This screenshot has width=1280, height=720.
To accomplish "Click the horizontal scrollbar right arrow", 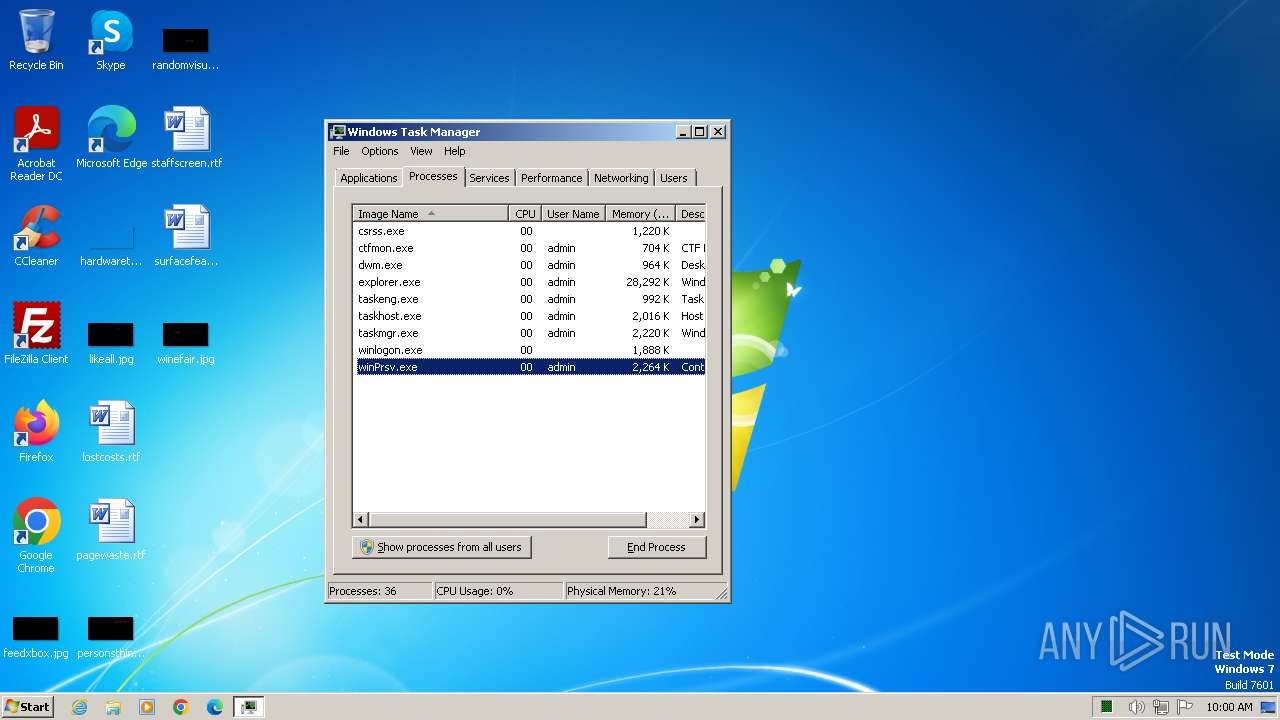I will click(x=697, y=520).
